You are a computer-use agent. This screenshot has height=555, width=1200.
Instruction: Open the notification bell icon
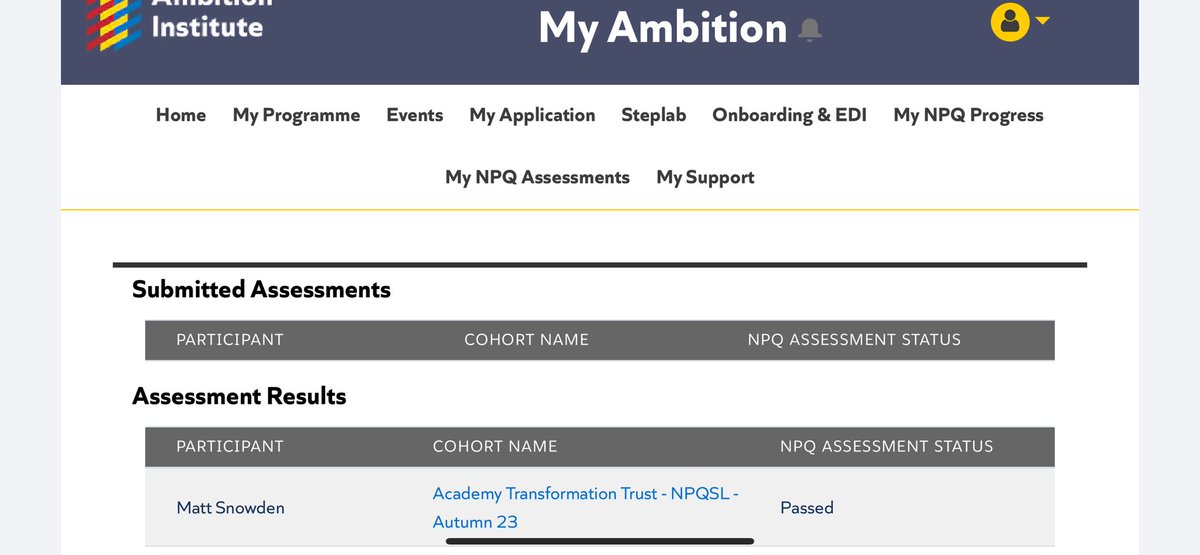click(810, 30)
